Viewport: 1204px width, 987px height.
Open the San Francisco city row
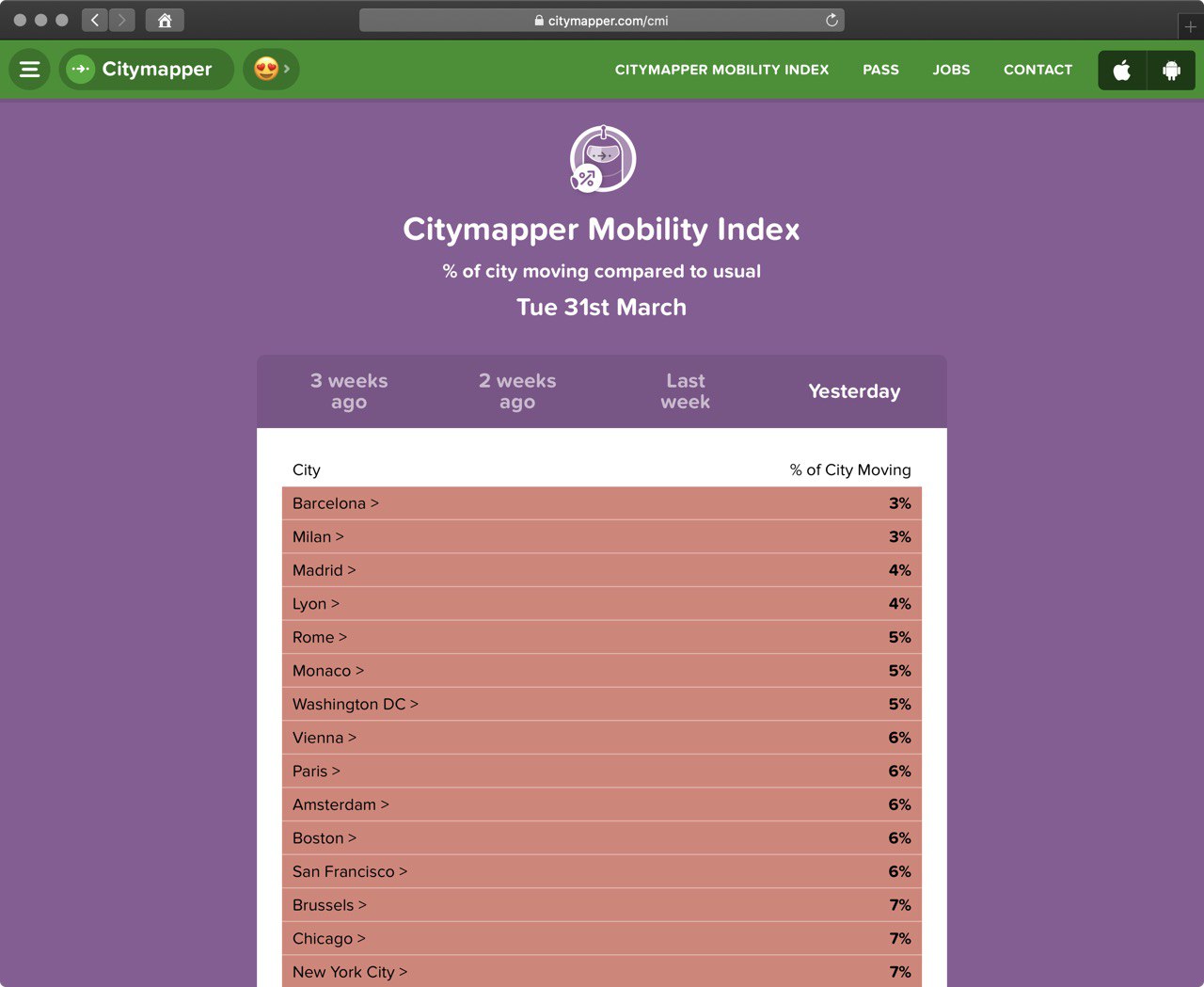coord(602,872)
